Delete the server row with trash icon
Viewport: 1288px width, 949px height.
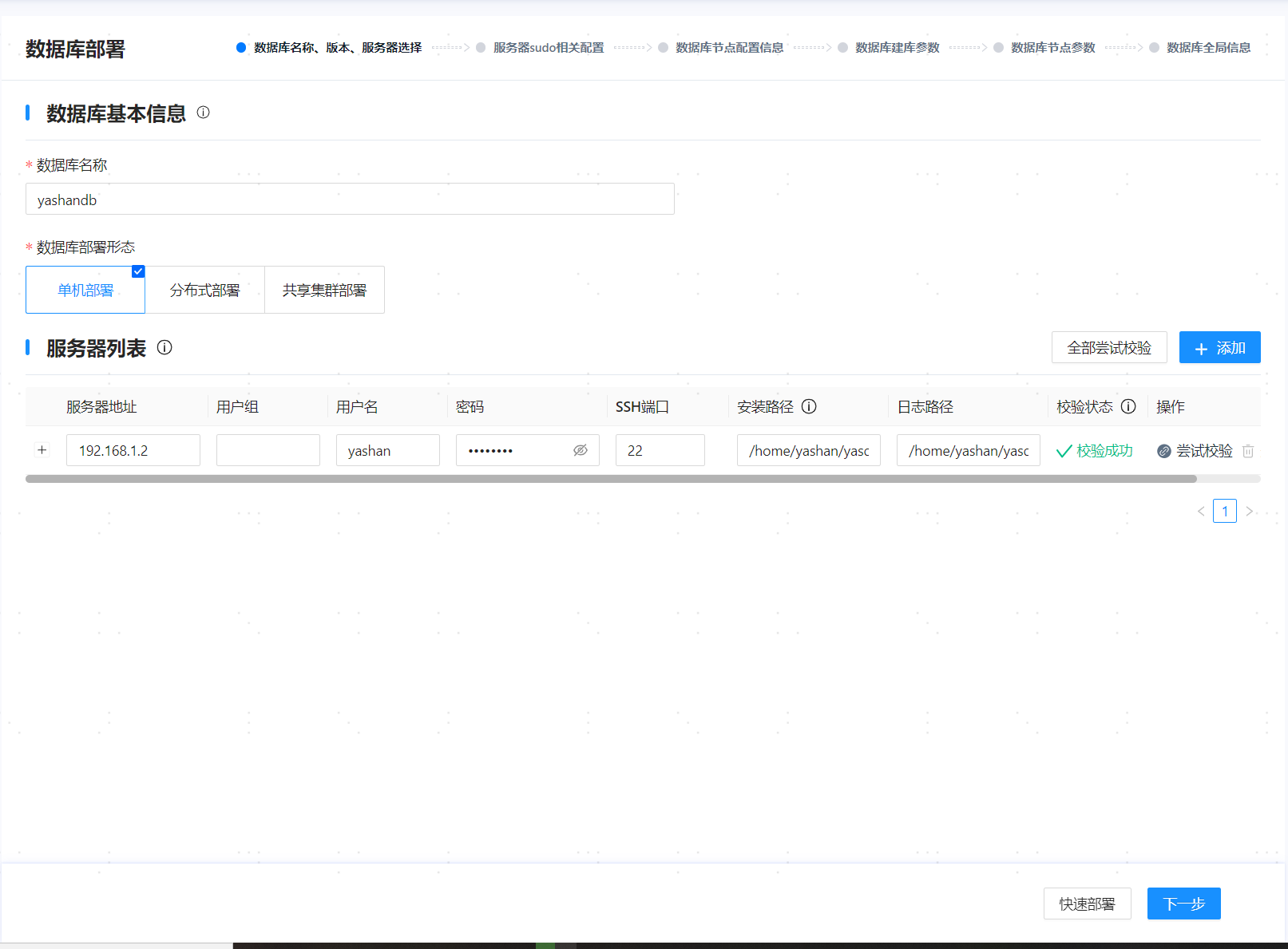pyautogui.click(x=1248, y=451)
